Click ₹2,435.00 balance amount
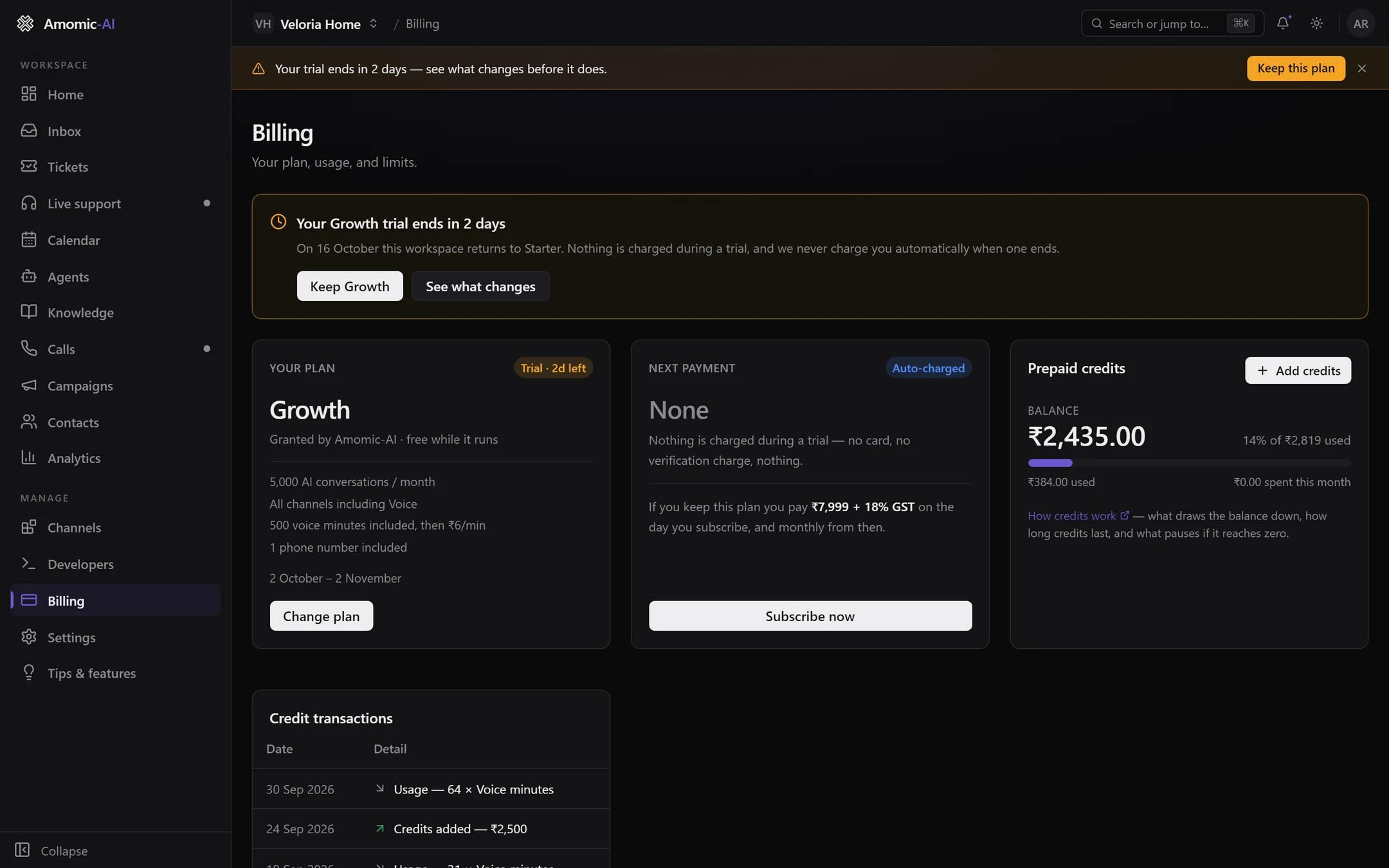The image size is (1389, 868). click(1086, 437)
